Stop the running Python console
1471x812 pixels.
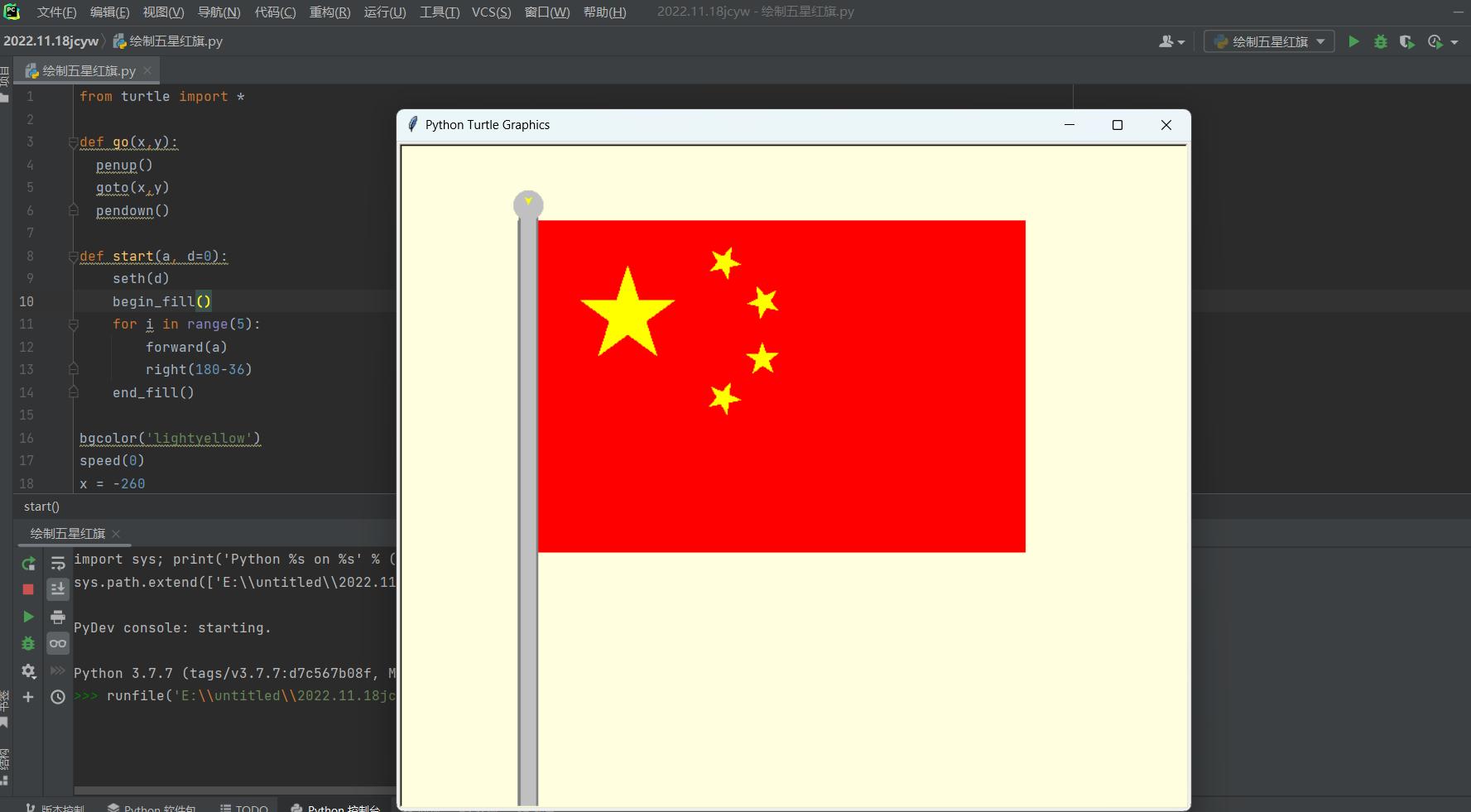(x=27, y=589)
